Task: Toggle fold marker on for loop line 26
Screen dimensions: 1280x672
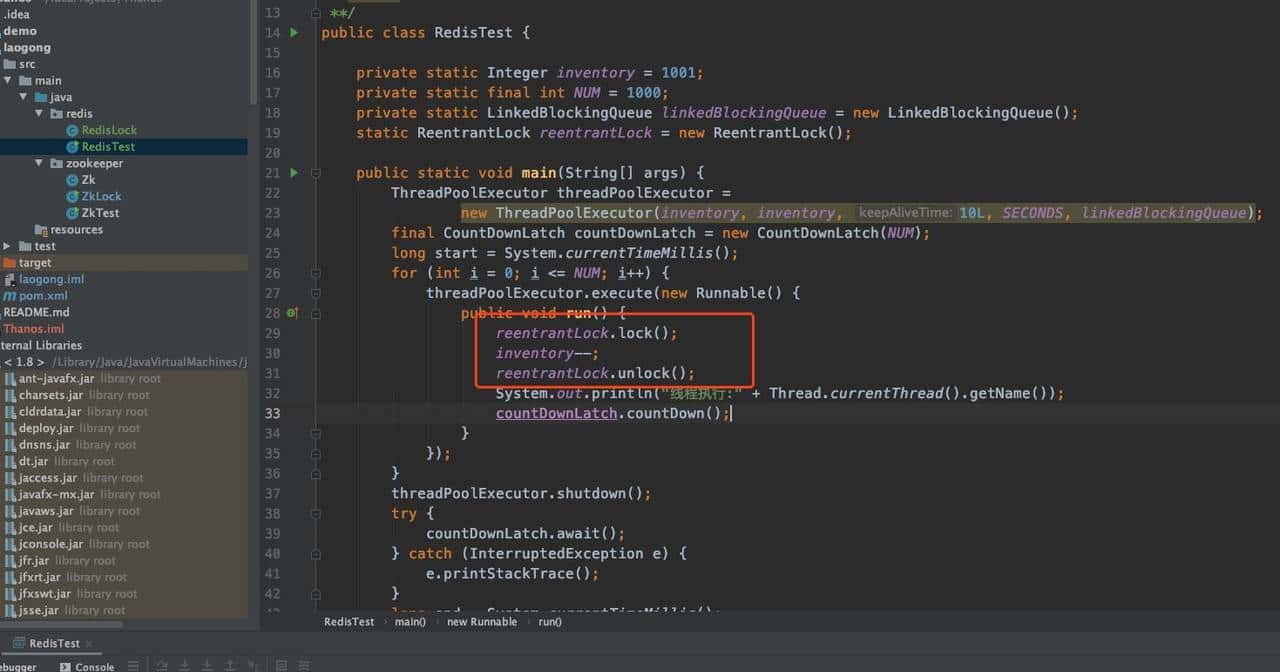Action: click(x=315, y=273)
